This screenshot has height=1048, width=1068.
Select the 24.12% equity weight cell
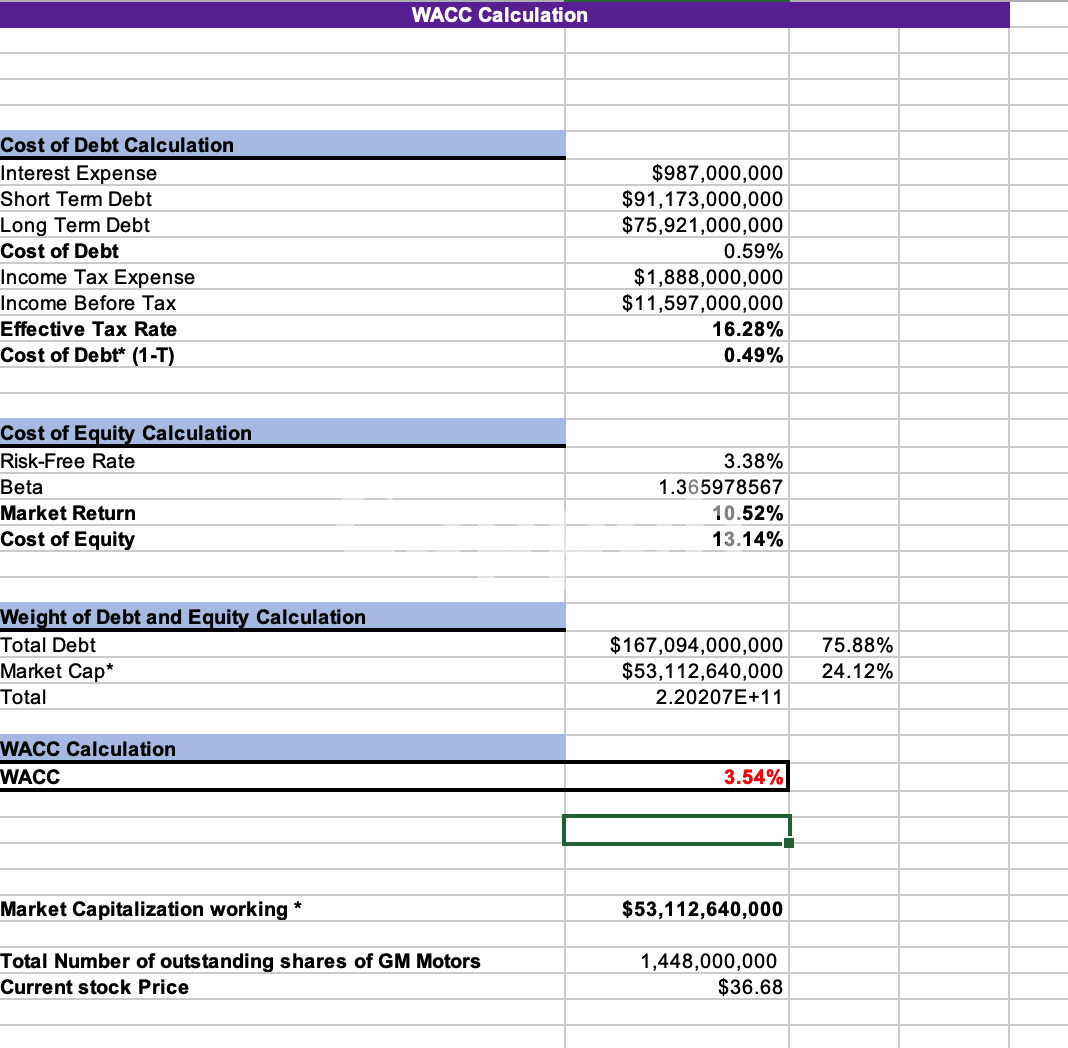pyautogui.click(x=857, y=671)
